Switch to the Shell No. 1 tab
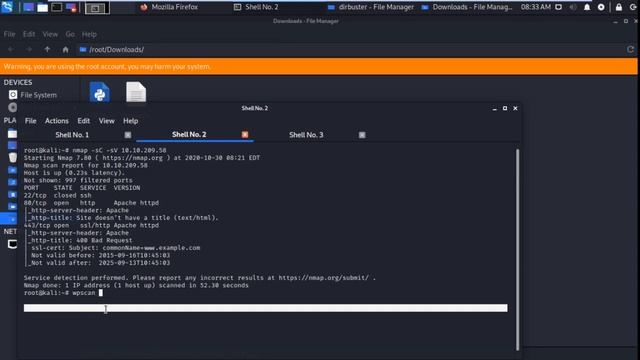Image resolution: width=640 pixels, height=360 pixels. pos(72,135)
